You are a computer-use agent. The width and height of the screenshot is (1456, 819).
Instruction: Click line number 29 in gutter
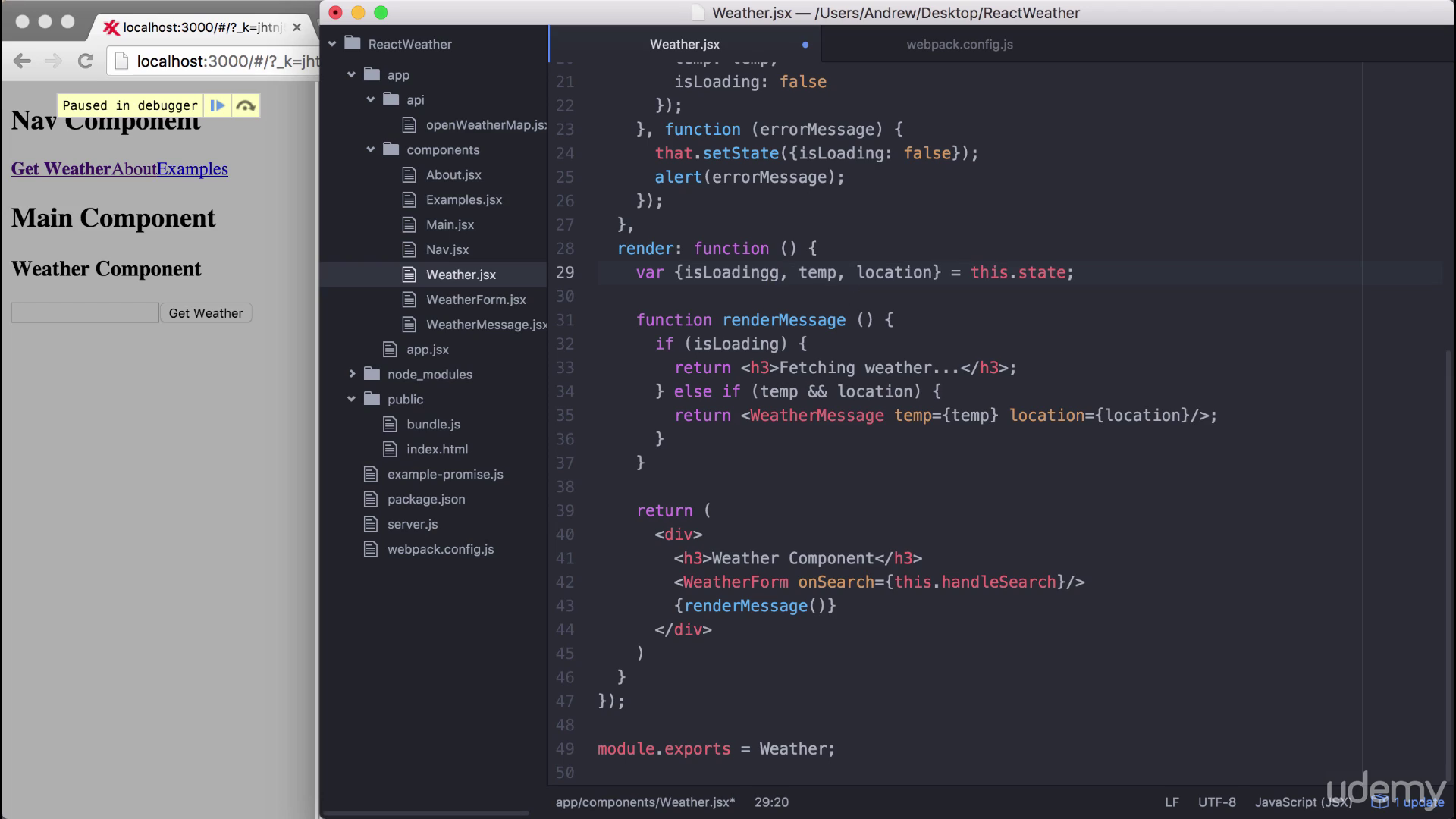click(x=565, y=272)
